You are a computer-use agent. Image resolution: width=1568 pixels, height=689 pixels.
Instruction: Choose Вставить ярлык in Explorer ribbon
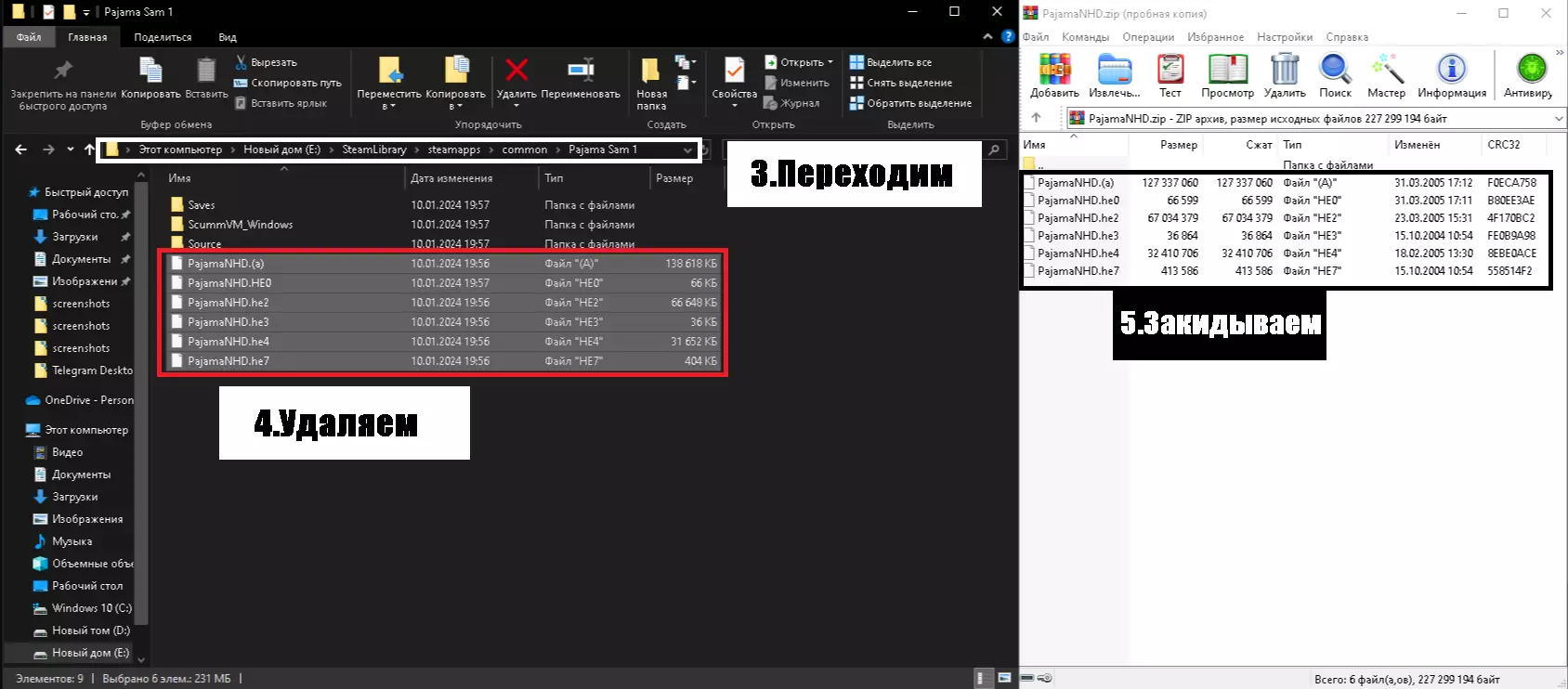click(281, 103)
